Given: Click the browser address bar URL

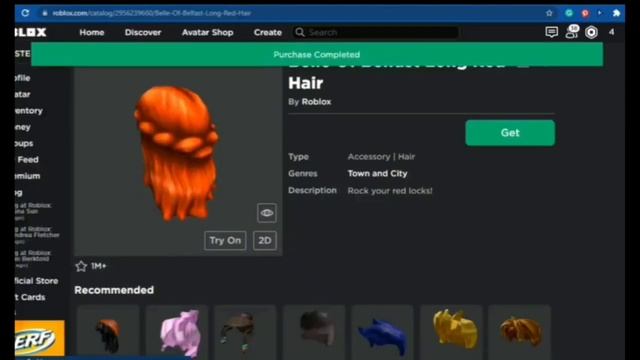Looking at the screenshot, I should coord(151,13).
